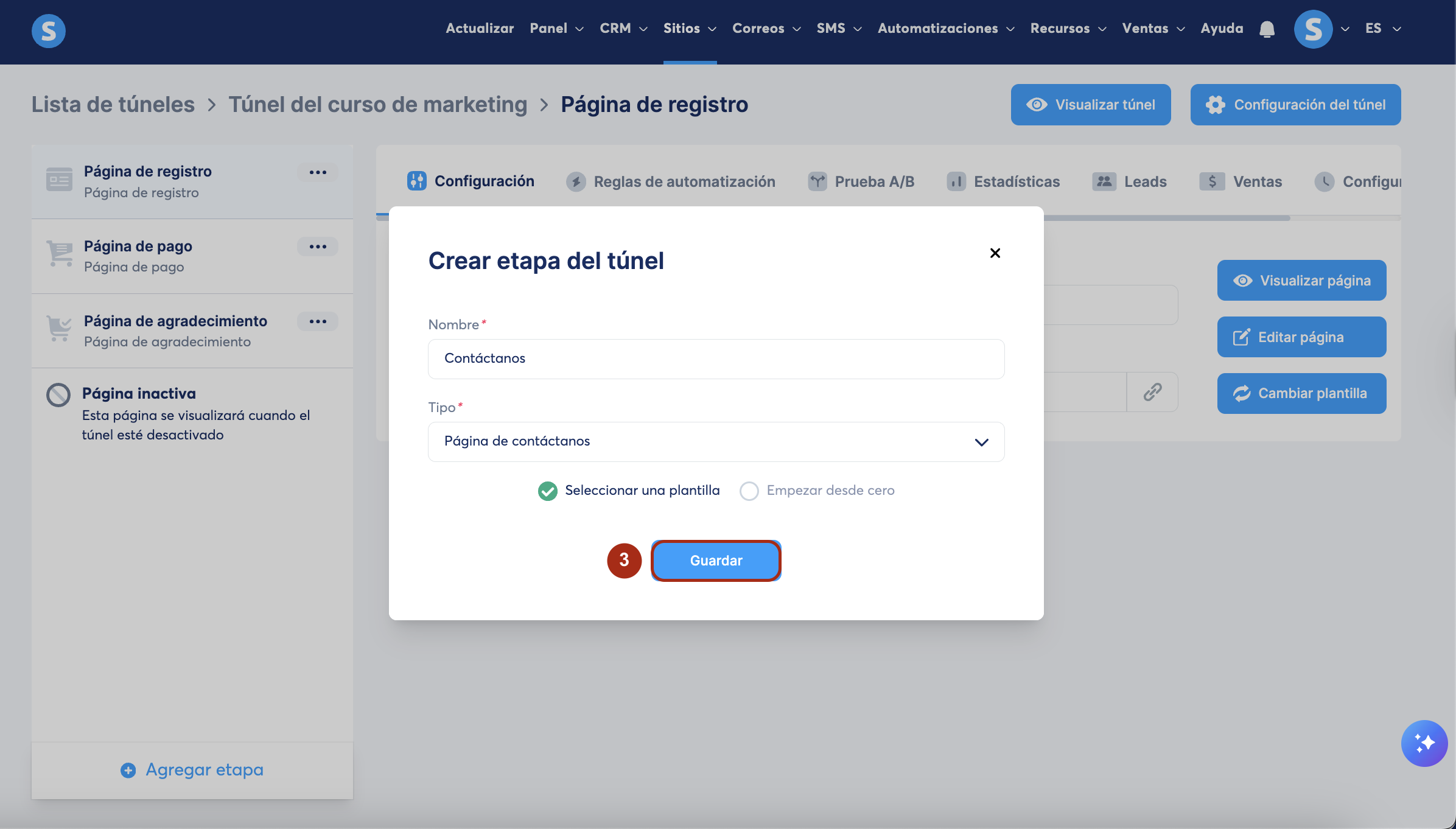Close the Crear etapa dialog
1456x829 pixels.
click(995, 253)
